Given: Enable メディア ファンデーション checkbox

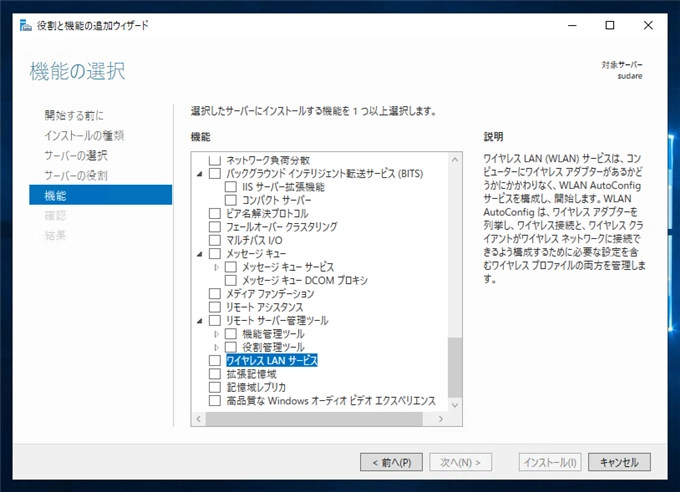Looking at the screenshot, I should pos(215,294).
